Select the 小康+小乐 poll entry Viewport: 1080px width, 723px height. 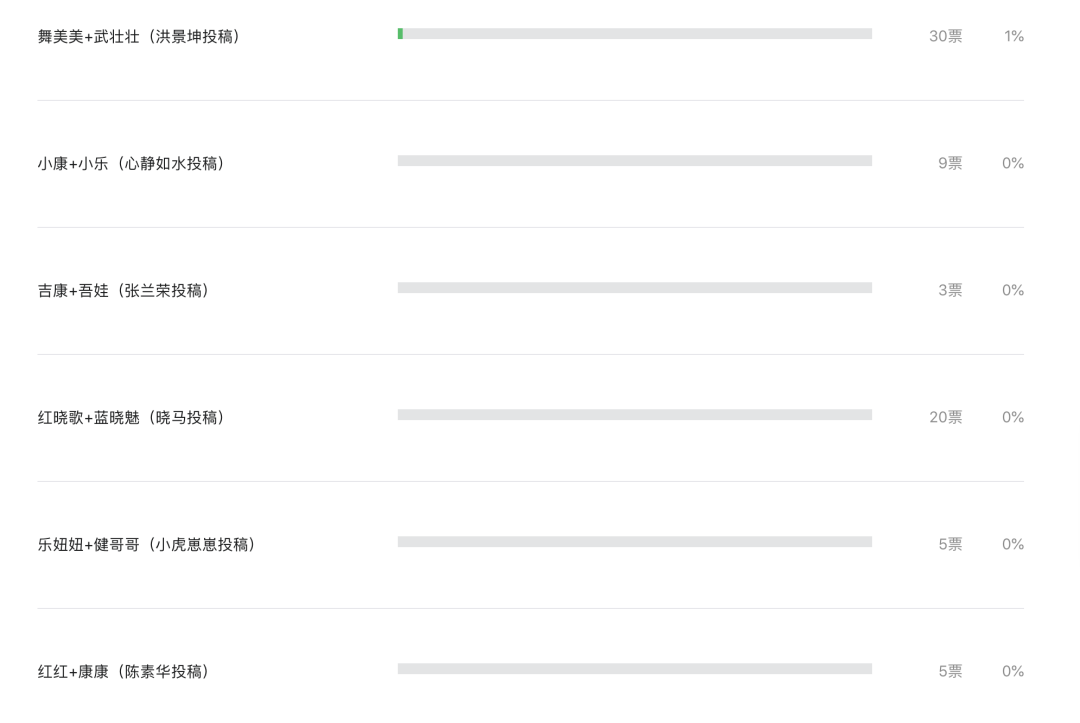(x=132, y=164)
